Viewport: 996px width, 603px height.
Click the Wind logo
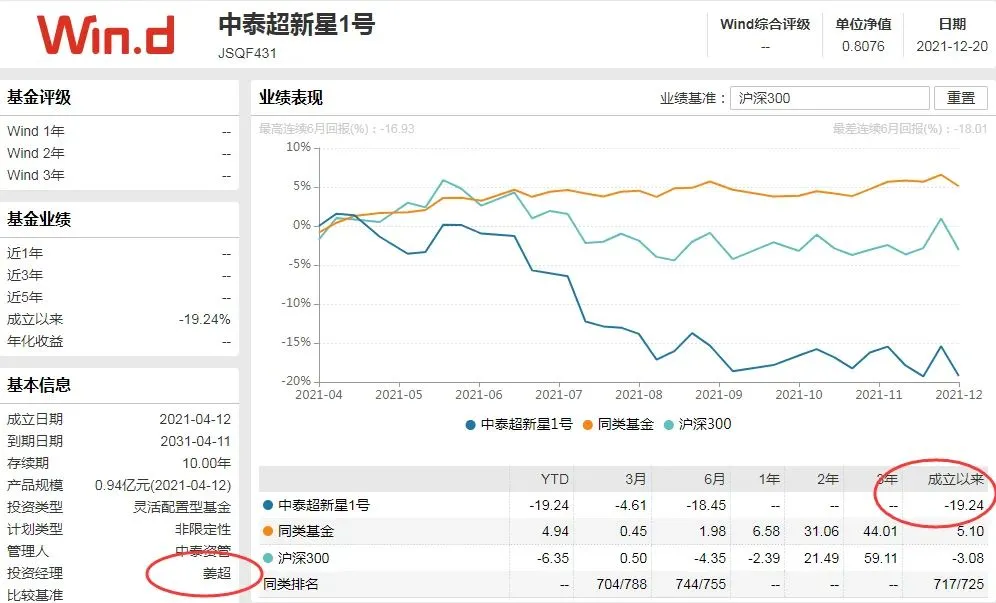click(105, 34)
